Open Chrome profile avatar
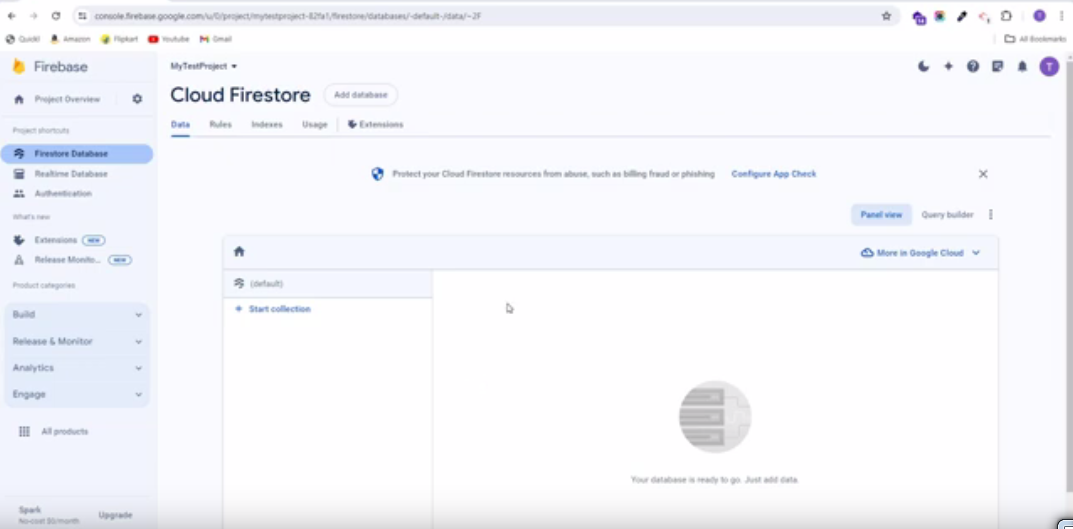The height and width of the screenshot is (529, 1073). tap(1039, 16)
